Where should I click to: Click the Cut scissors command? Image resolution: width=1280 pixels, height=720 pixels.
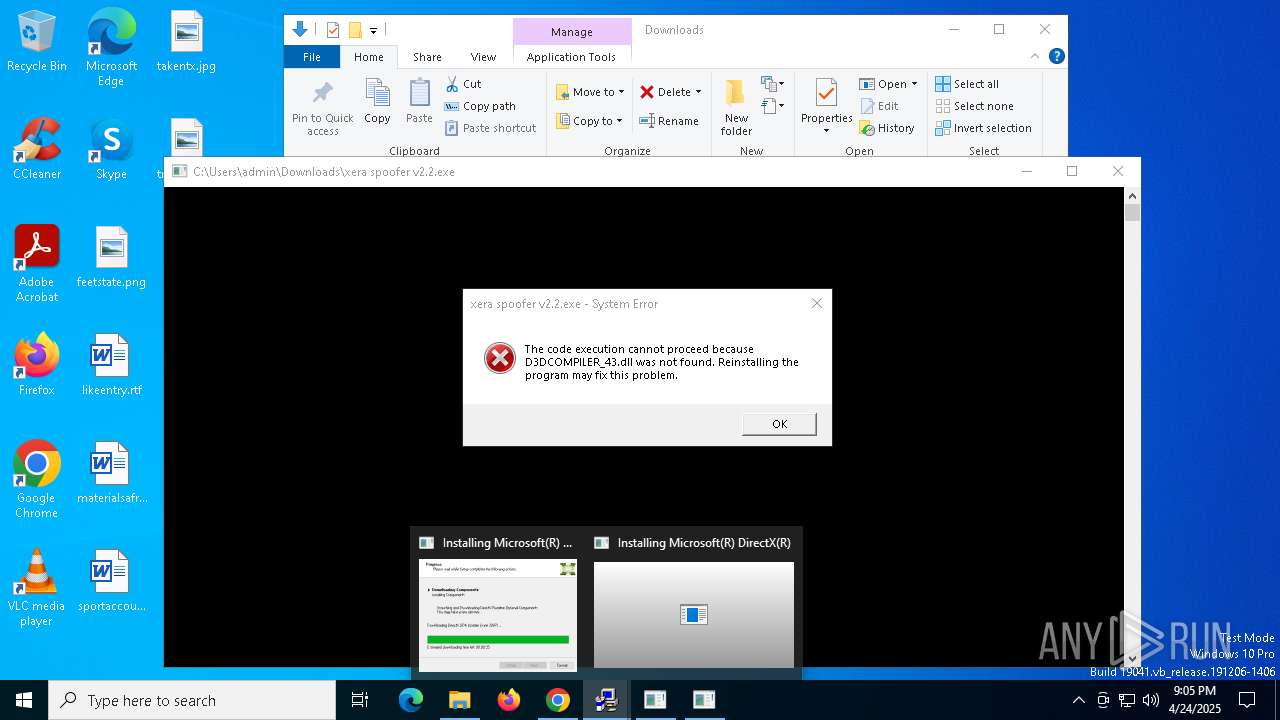(x=463, y=84)
